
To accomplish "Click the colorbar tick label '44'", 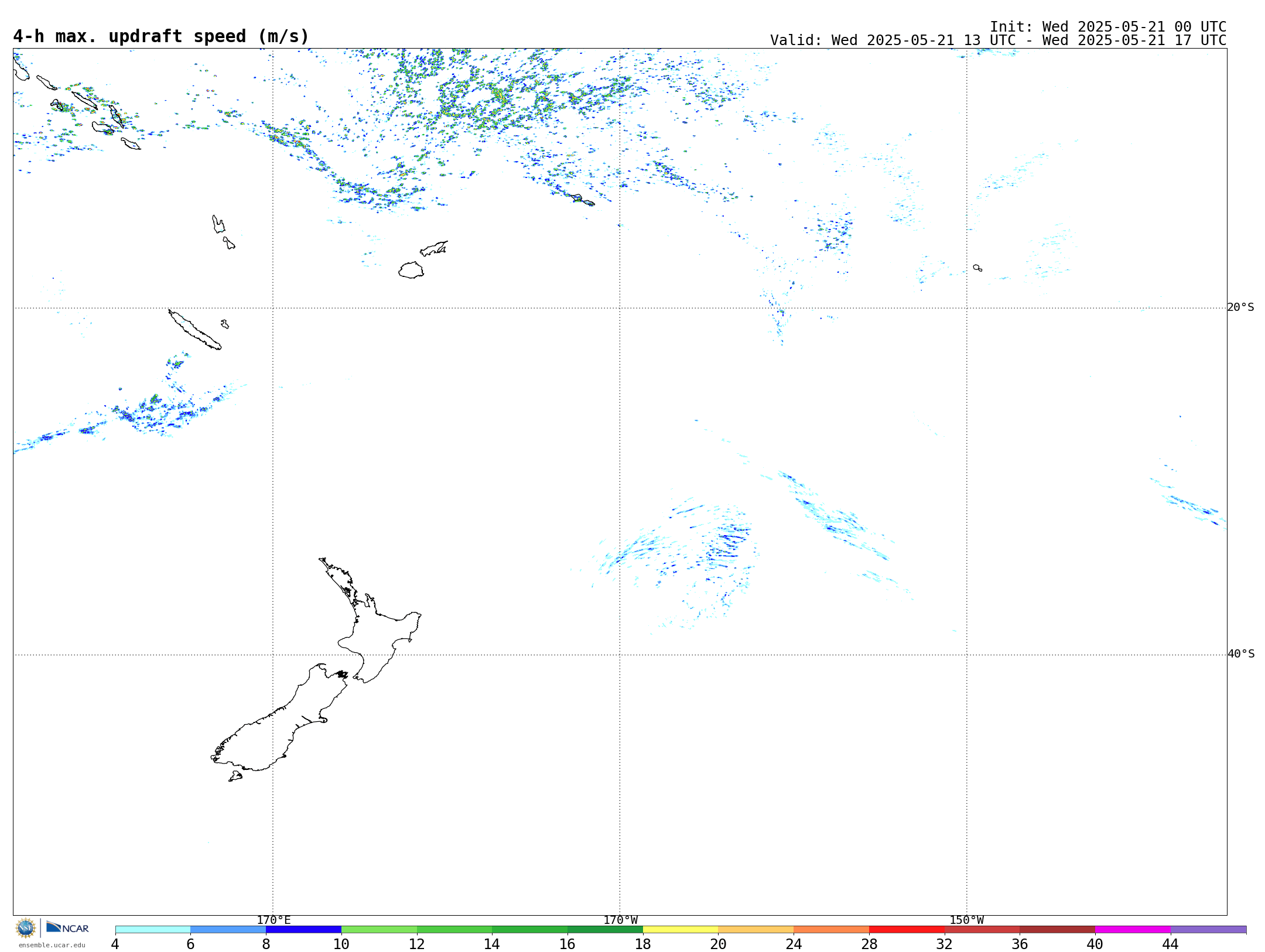I will [x=1171, y=944].
